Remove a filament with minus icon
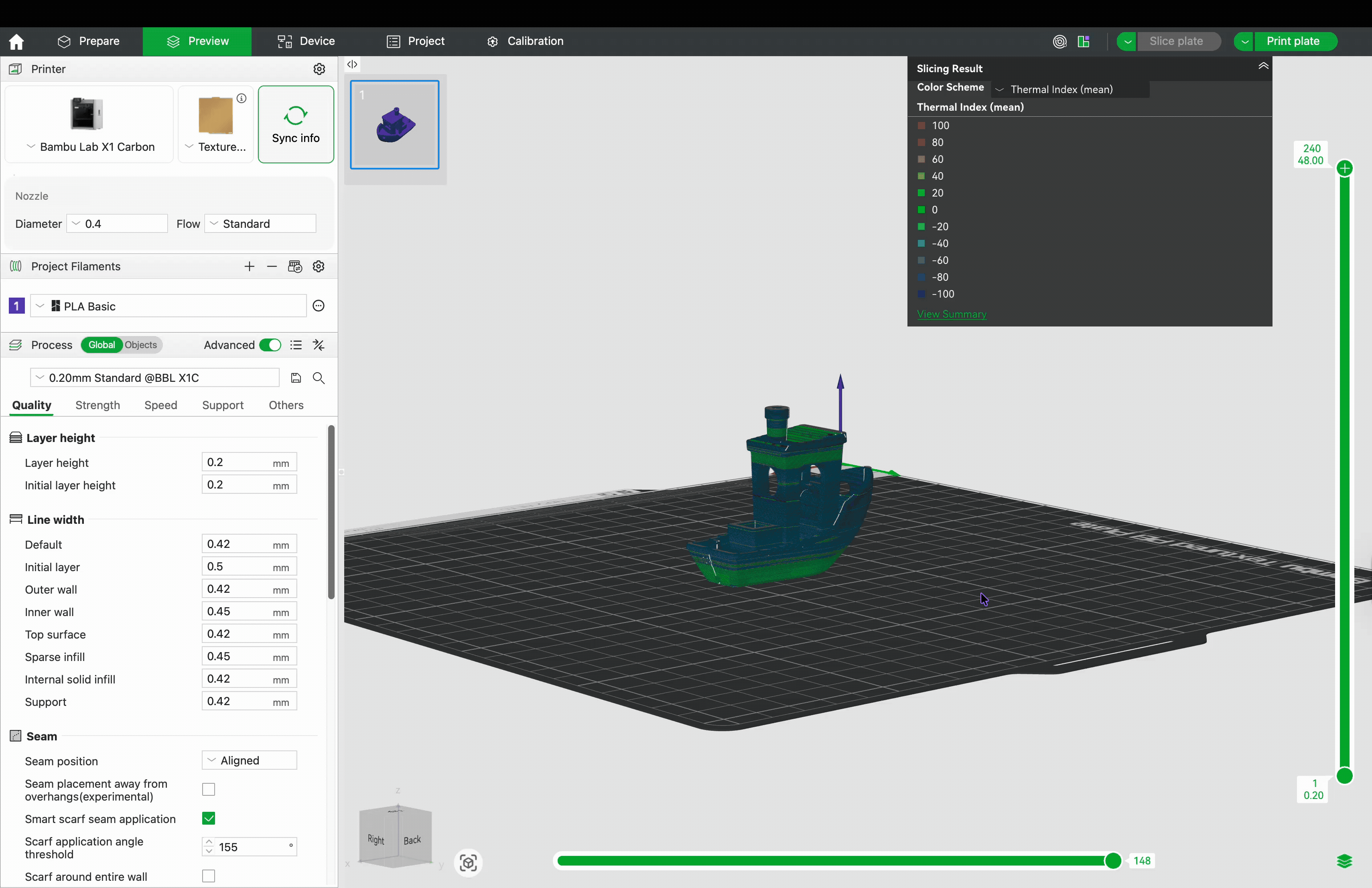 point(272,266)
